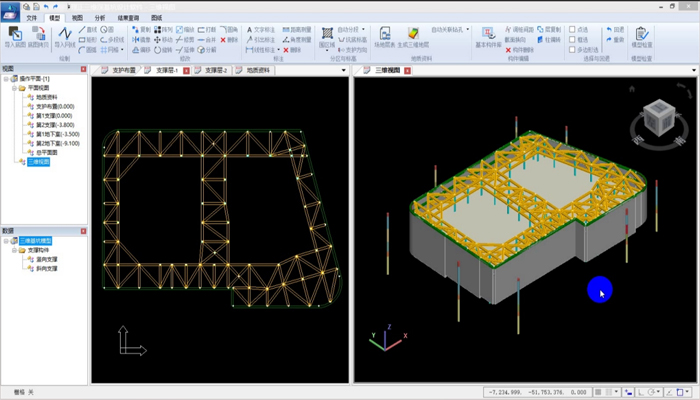
Task: Collapse the 平面视图 tree node
Action: click(13, 88)
